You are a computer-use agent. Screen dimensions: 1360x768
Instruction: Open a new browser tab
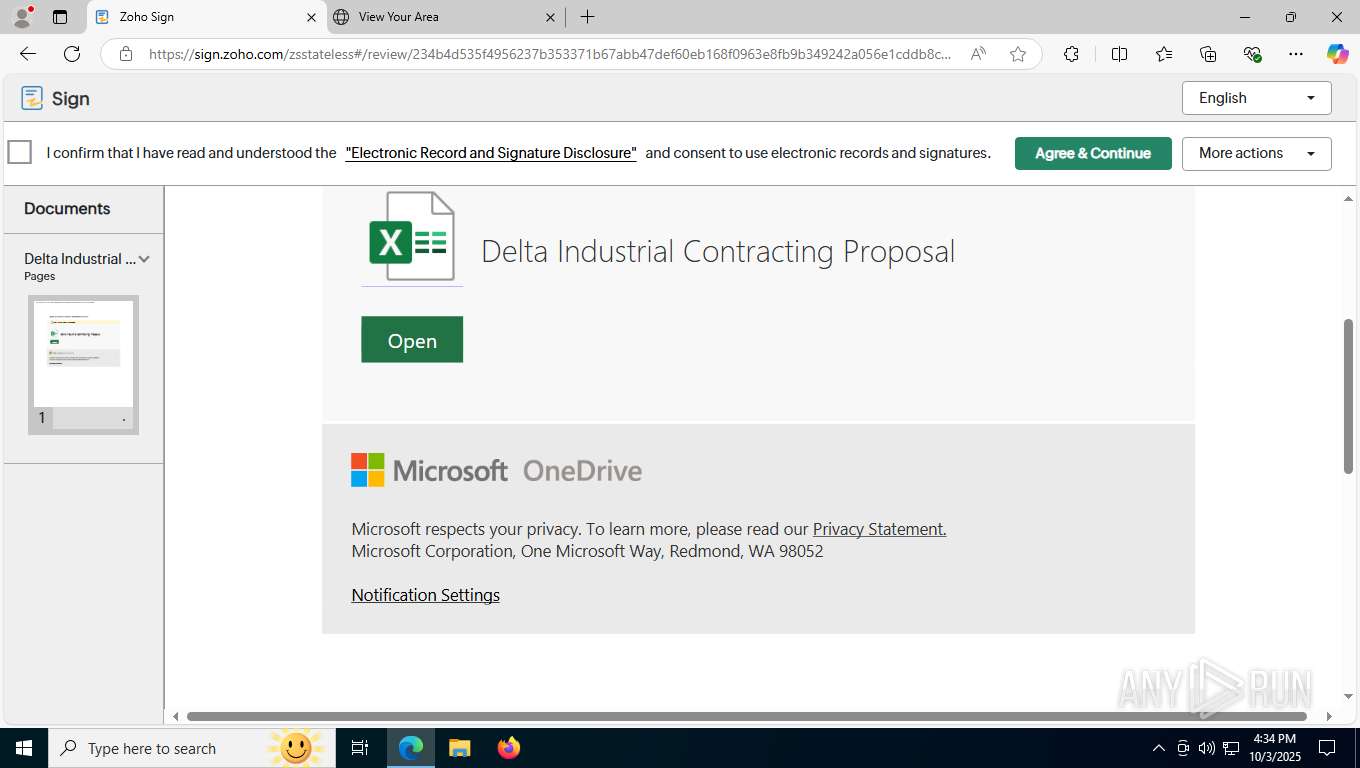[588, 17]
